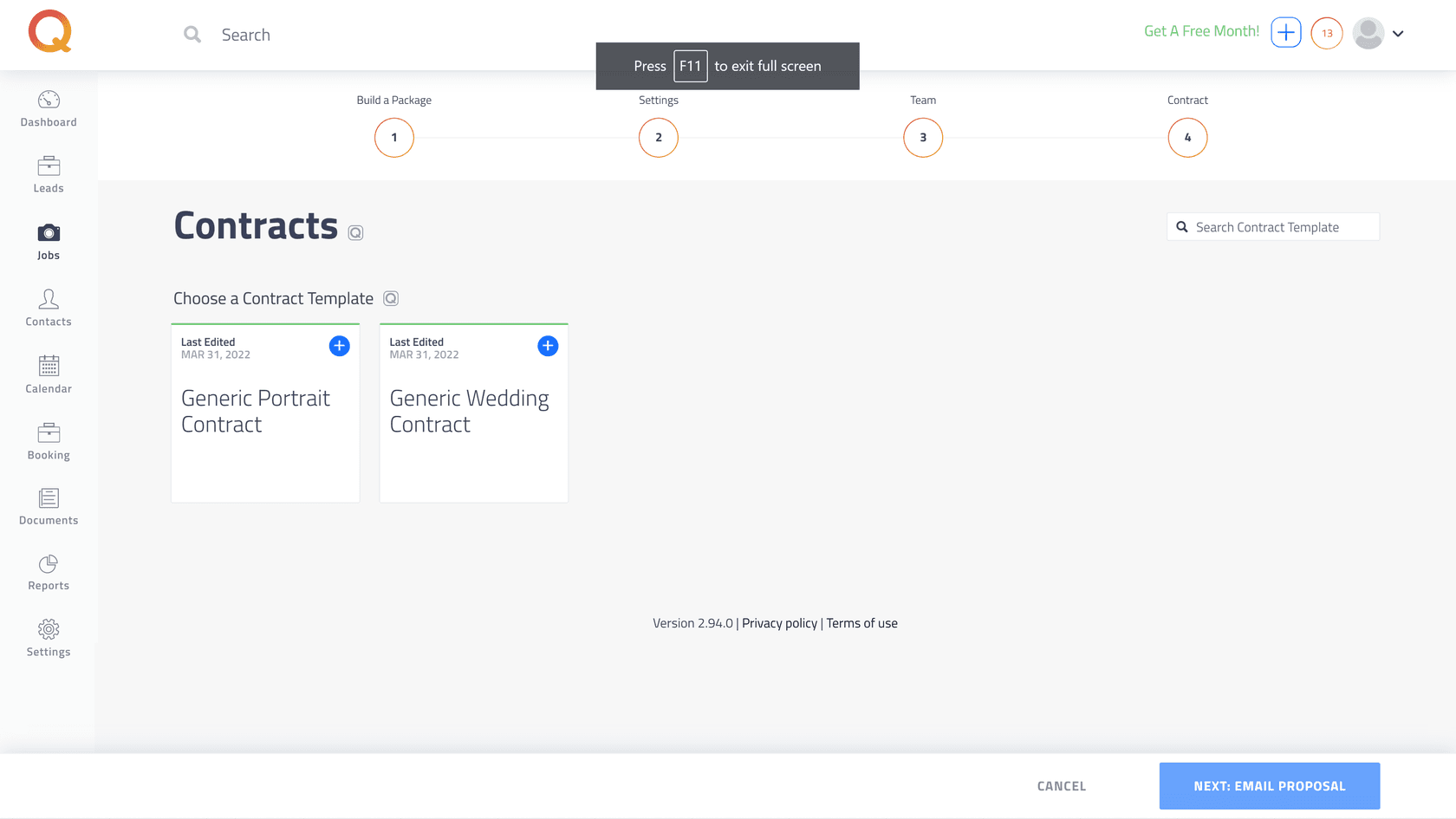The image size is (1456, 819).
Task: Click the orange Q logo
Action: (x=49, y=31)
